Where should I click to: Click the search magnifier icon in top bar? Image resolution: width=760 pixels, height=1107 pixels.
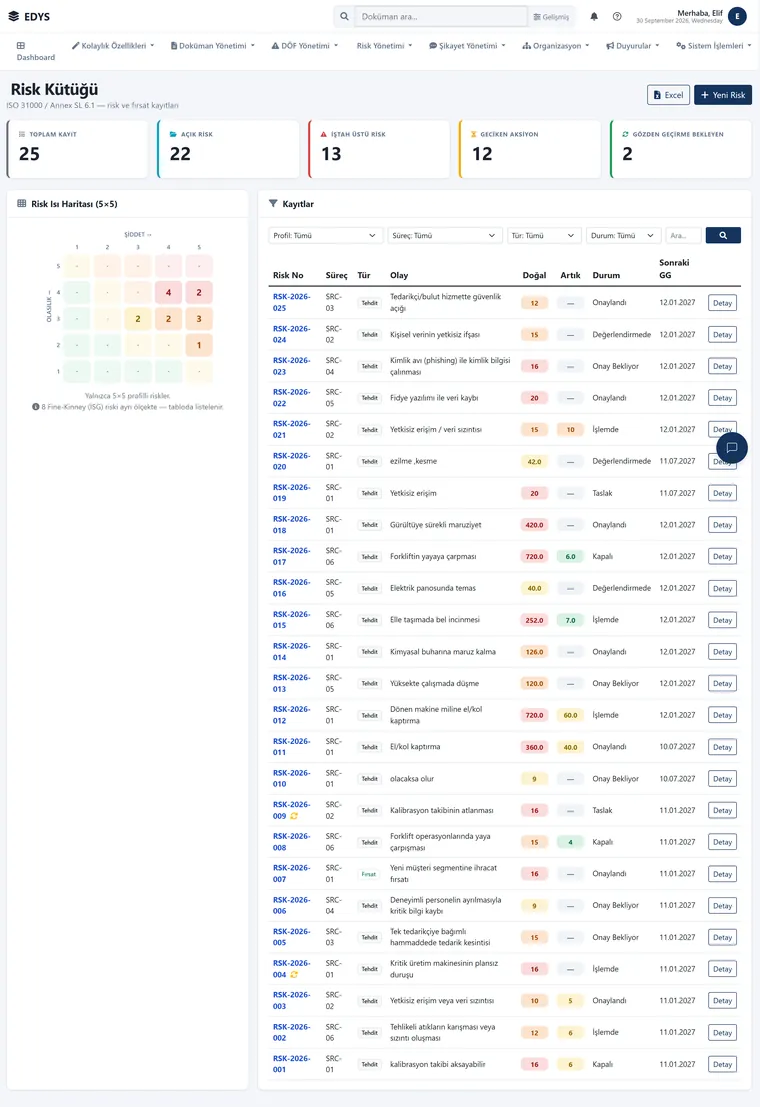344,16
